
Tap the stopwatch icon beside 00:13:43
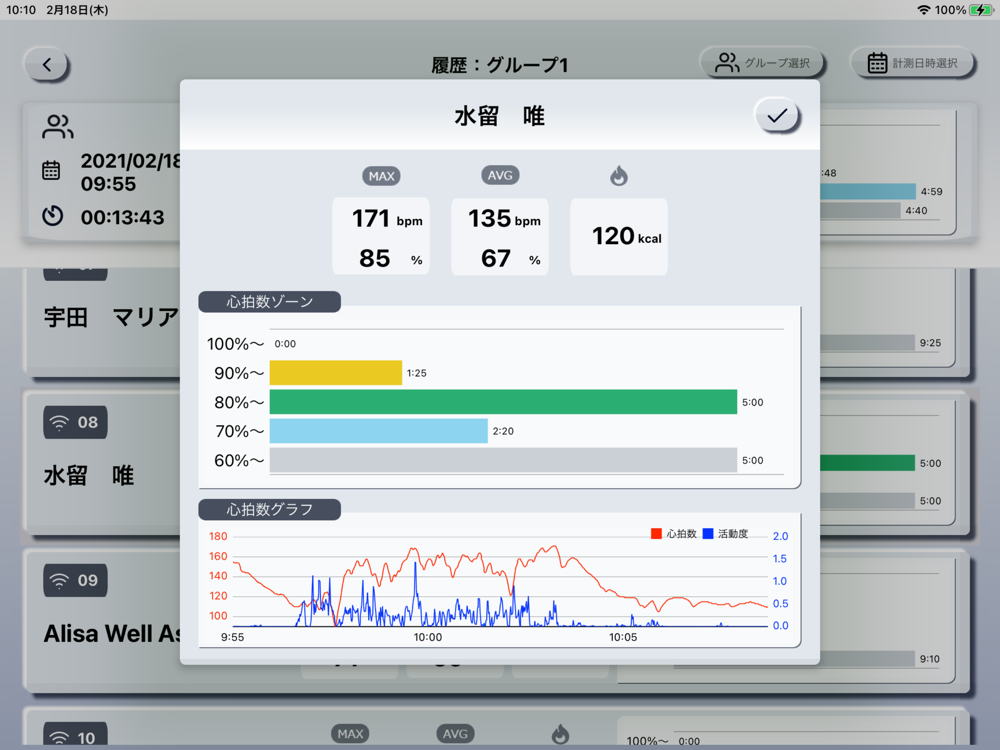(52, 216)
